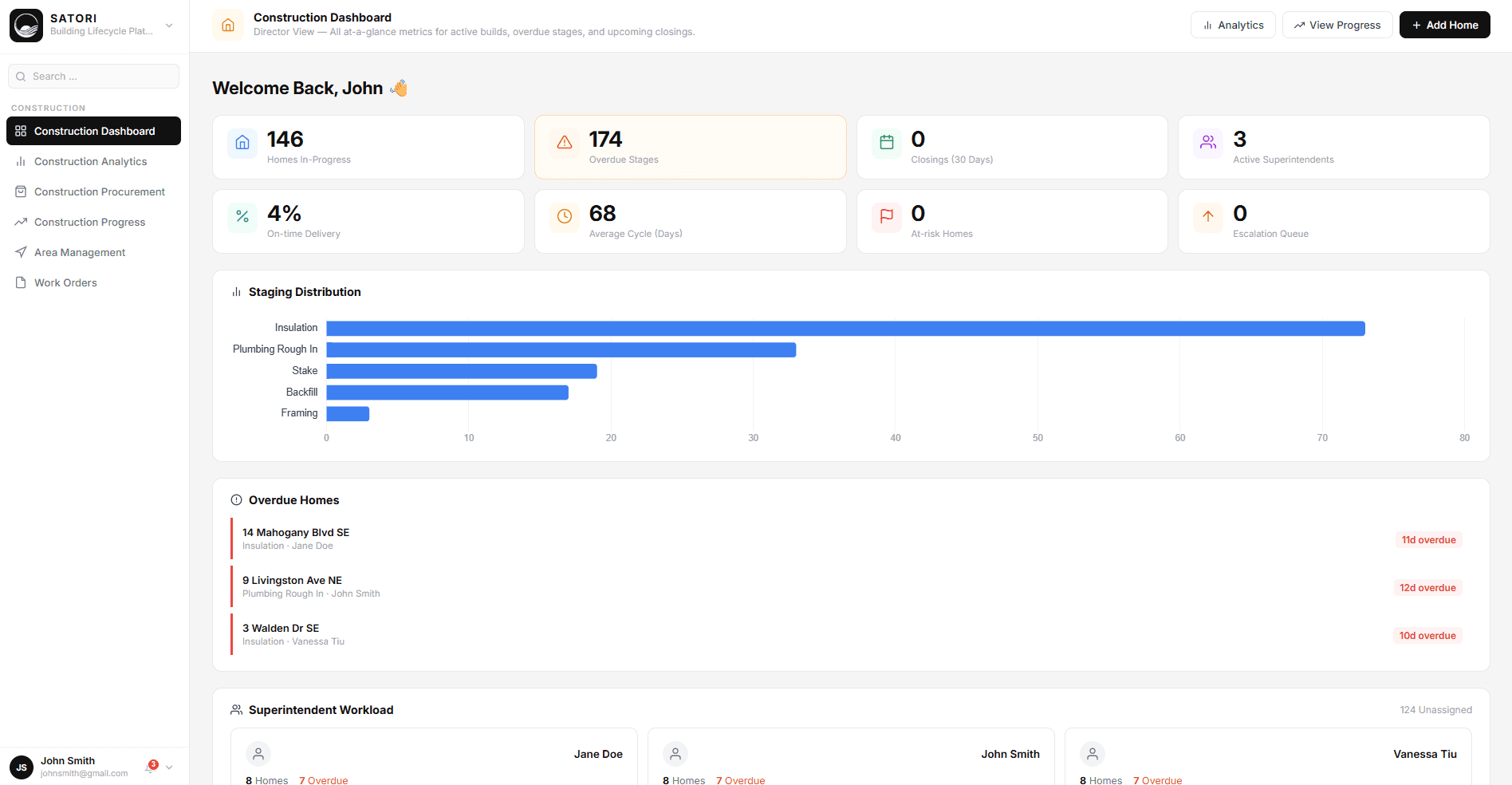
Task: Expand the Satori workspace switcher chevron
Action: 169,26
